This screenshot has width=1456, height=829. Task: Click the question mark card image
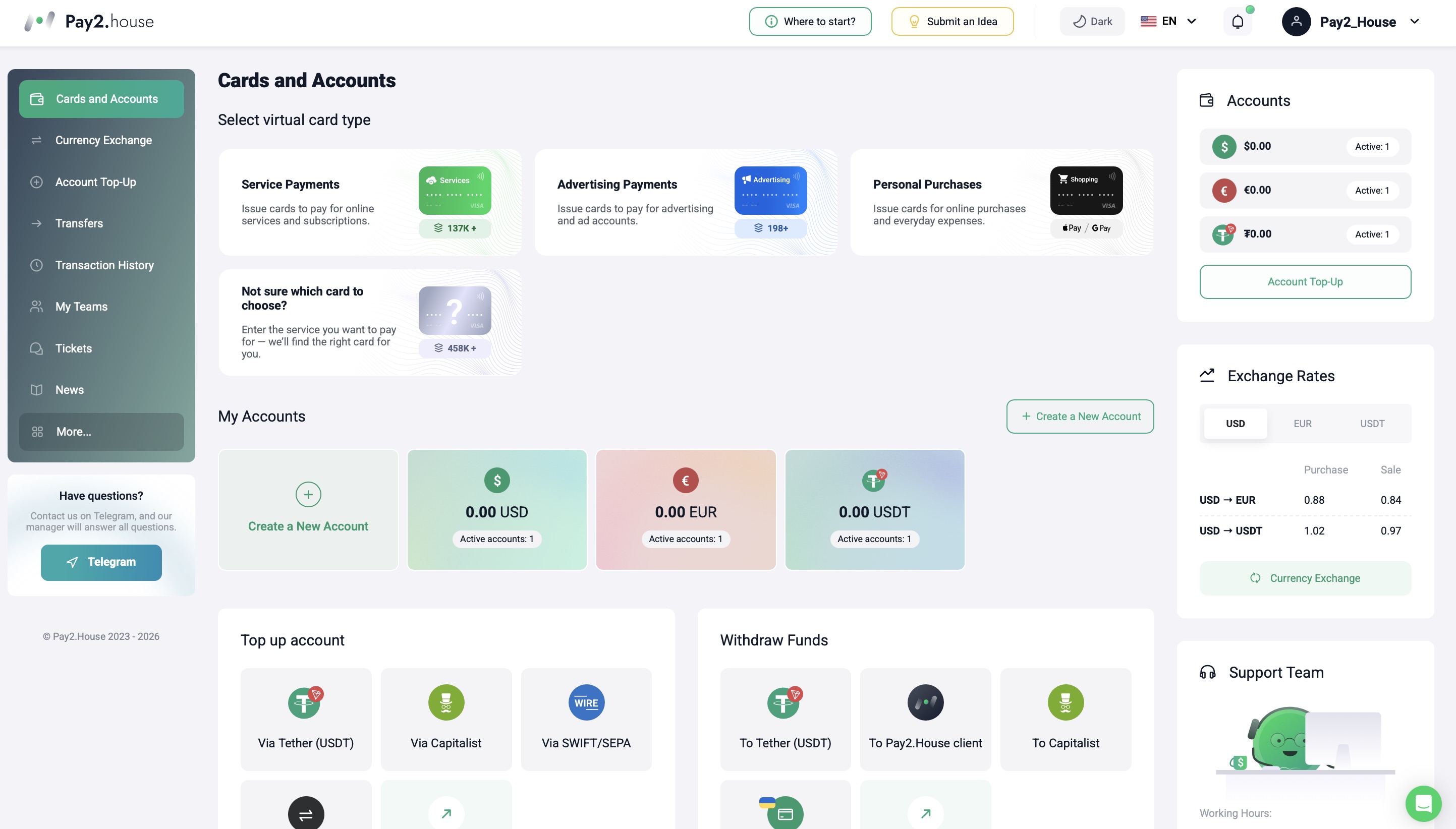coord(455,310)
